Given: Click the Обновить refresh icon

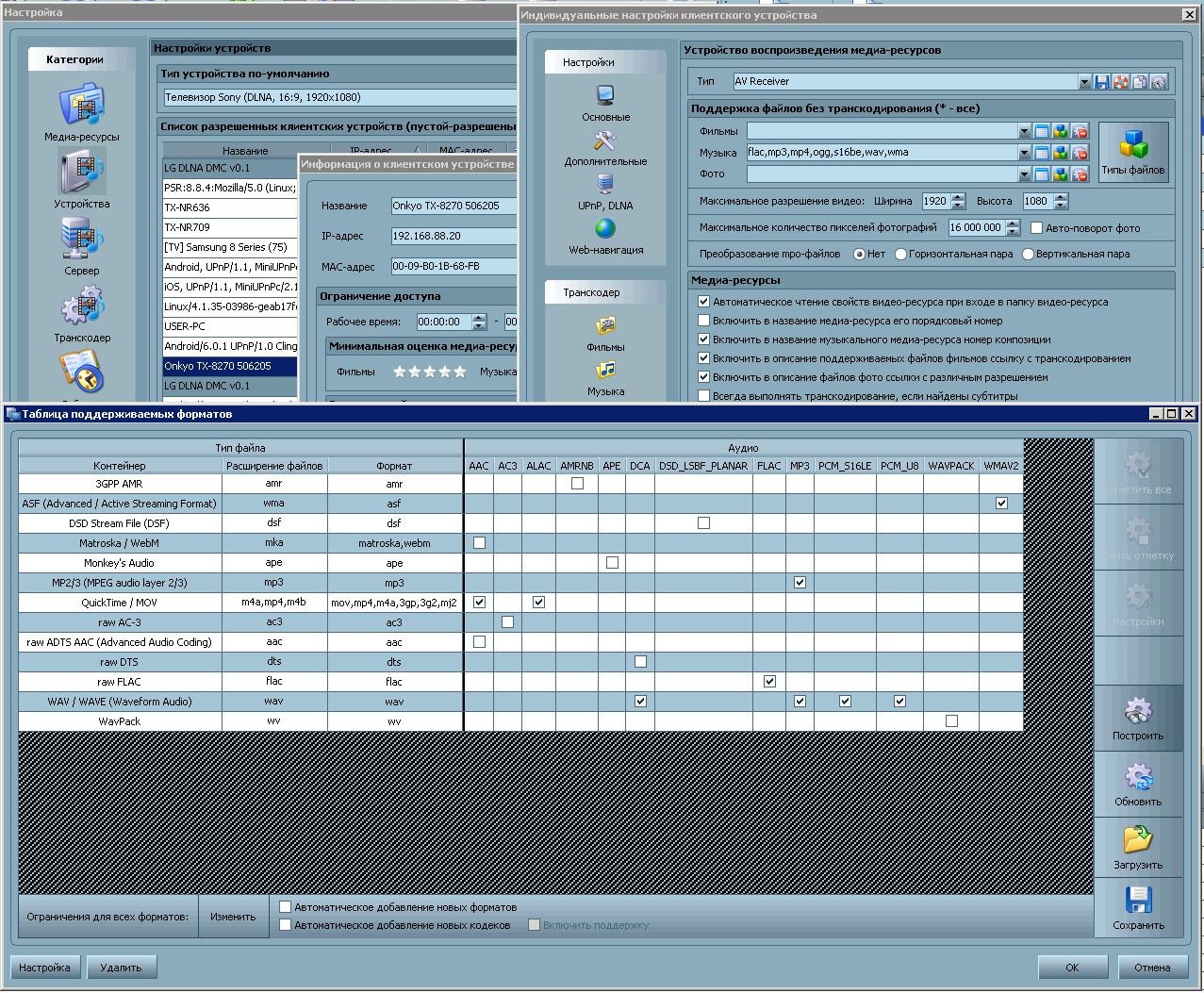Looking at the screenshot, I should coord(1138,778).
